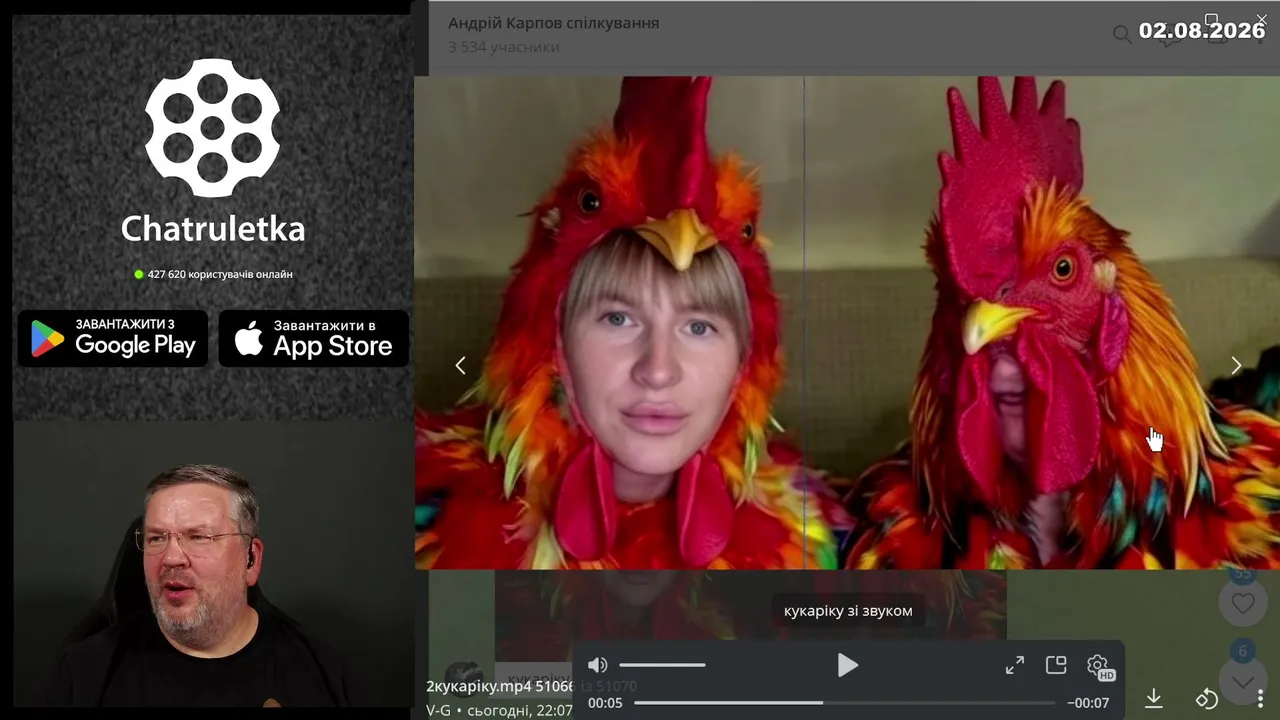Click the elapsed time 00:05
1280x720 pixels.
tap(605, 703)
